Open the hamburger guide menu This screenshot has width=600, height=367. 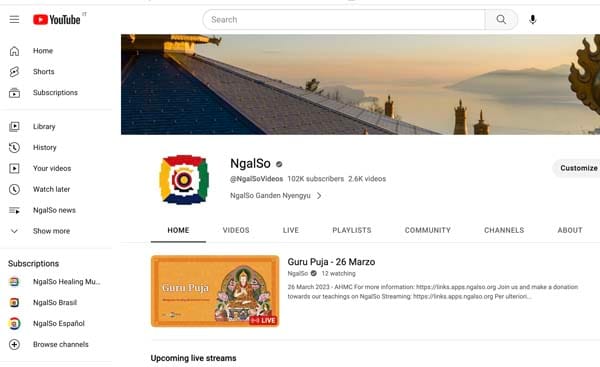tap(14, 19)
